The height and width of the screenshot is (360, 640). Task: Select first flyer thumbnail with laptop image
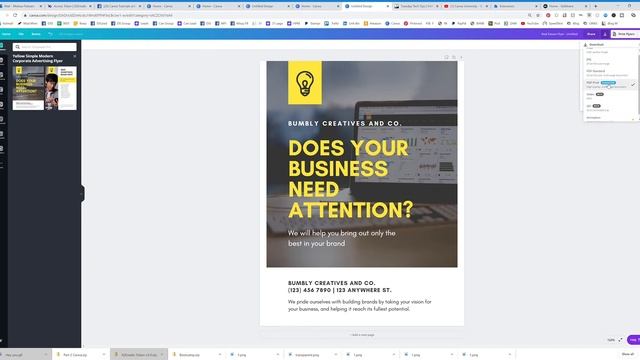(x=28, y=88)
